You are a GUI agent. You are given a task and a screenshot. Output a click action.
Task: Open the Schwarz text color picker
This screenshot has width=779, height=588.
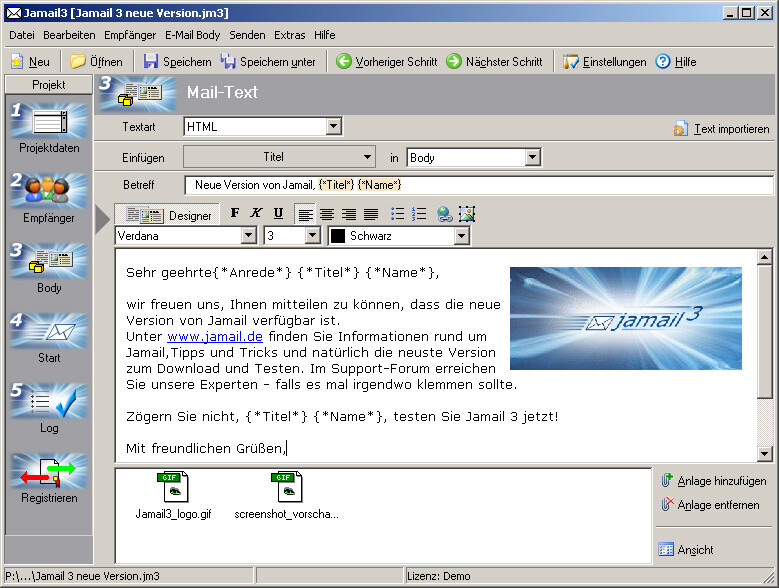coord(461,236)
